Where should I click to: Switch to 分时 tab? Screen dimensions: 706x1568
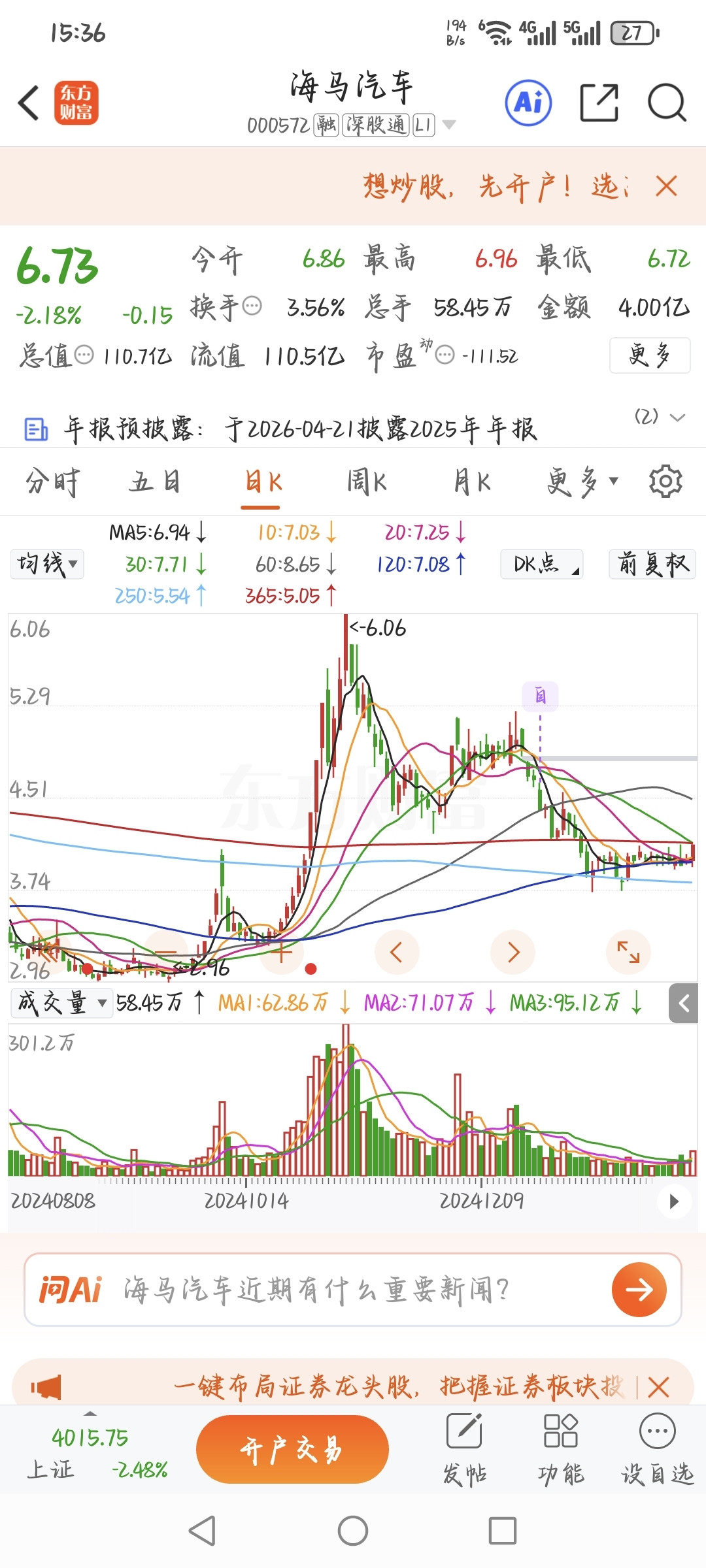point(52,482)
